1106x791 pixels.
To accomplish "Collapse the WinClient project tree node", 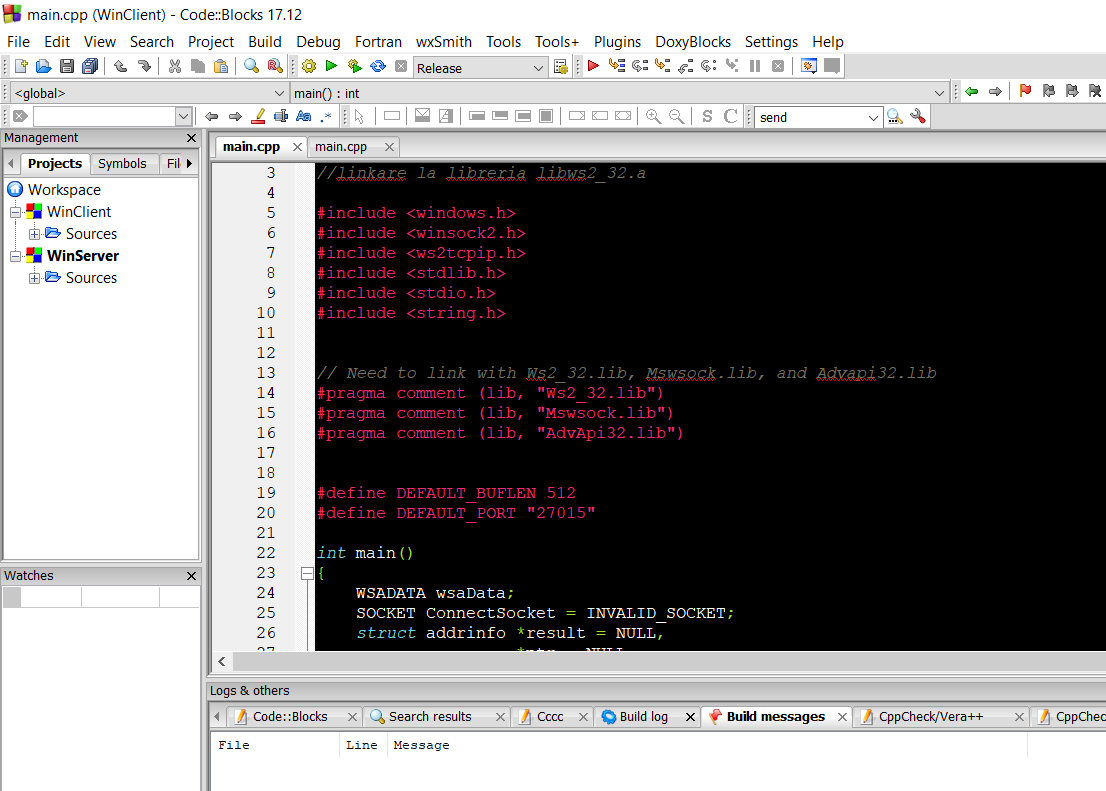I will click(15, 212).
